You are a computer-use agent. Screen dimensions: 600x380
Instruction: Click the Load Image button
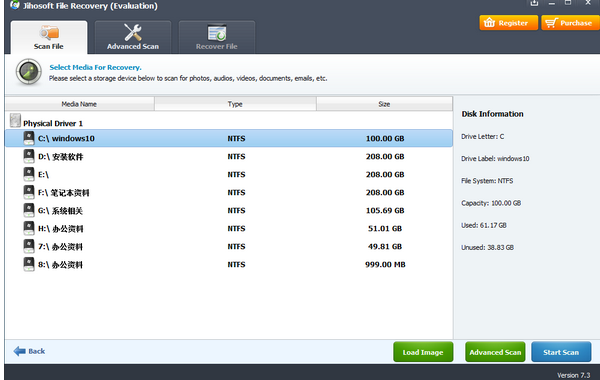coord(423,352)
